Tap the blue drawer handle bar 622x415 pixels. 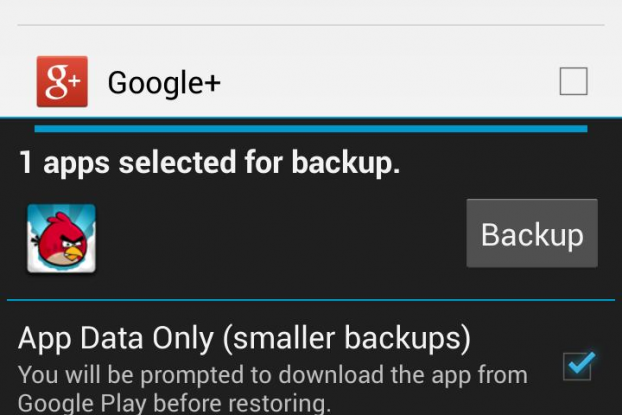tap(310, 129)
